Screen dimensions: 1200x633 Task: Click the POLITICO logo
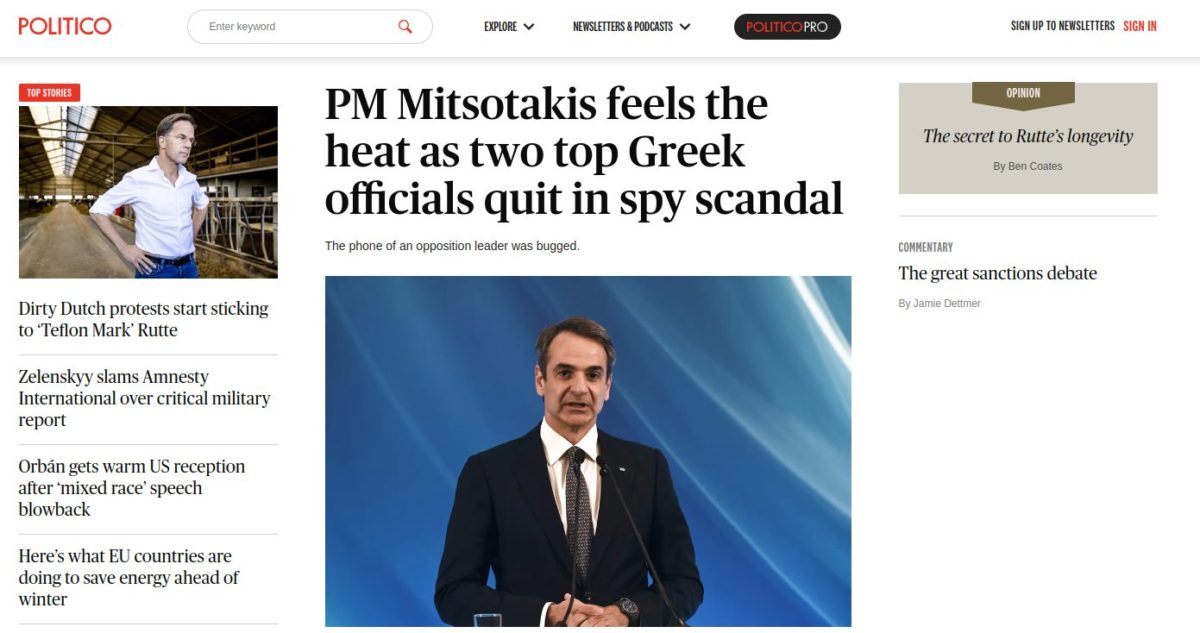click(65, 26)
